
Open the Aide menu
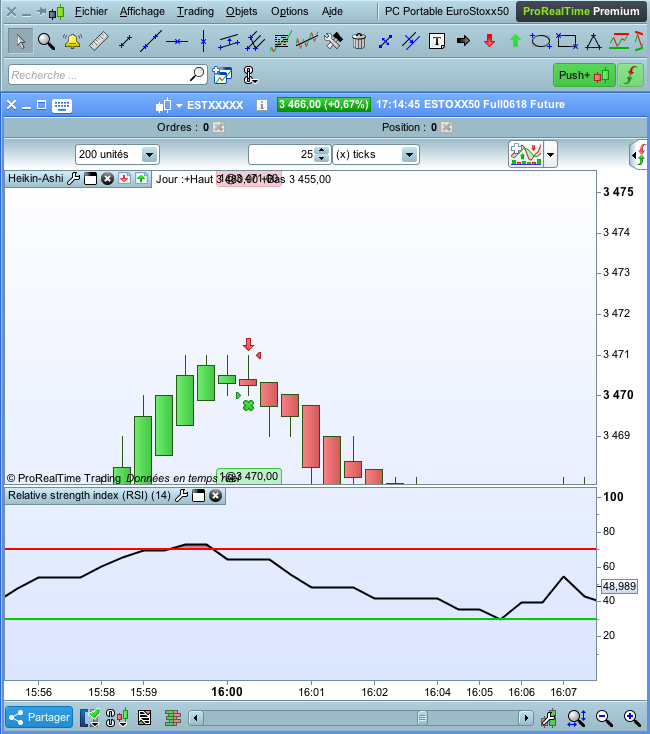click(x=332, y=11)
